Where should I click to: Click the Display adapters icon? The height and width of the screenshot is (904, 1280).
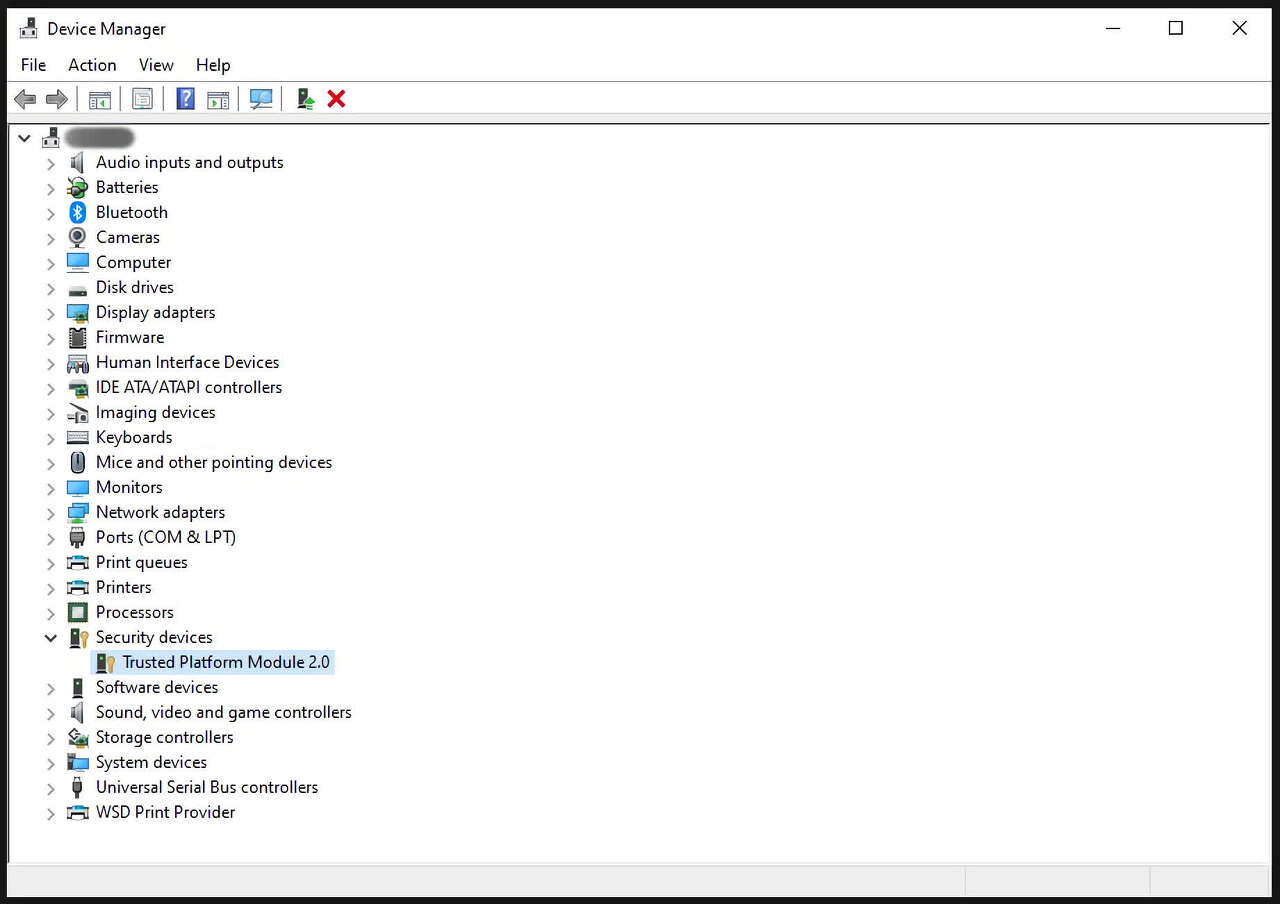(77, 312)
